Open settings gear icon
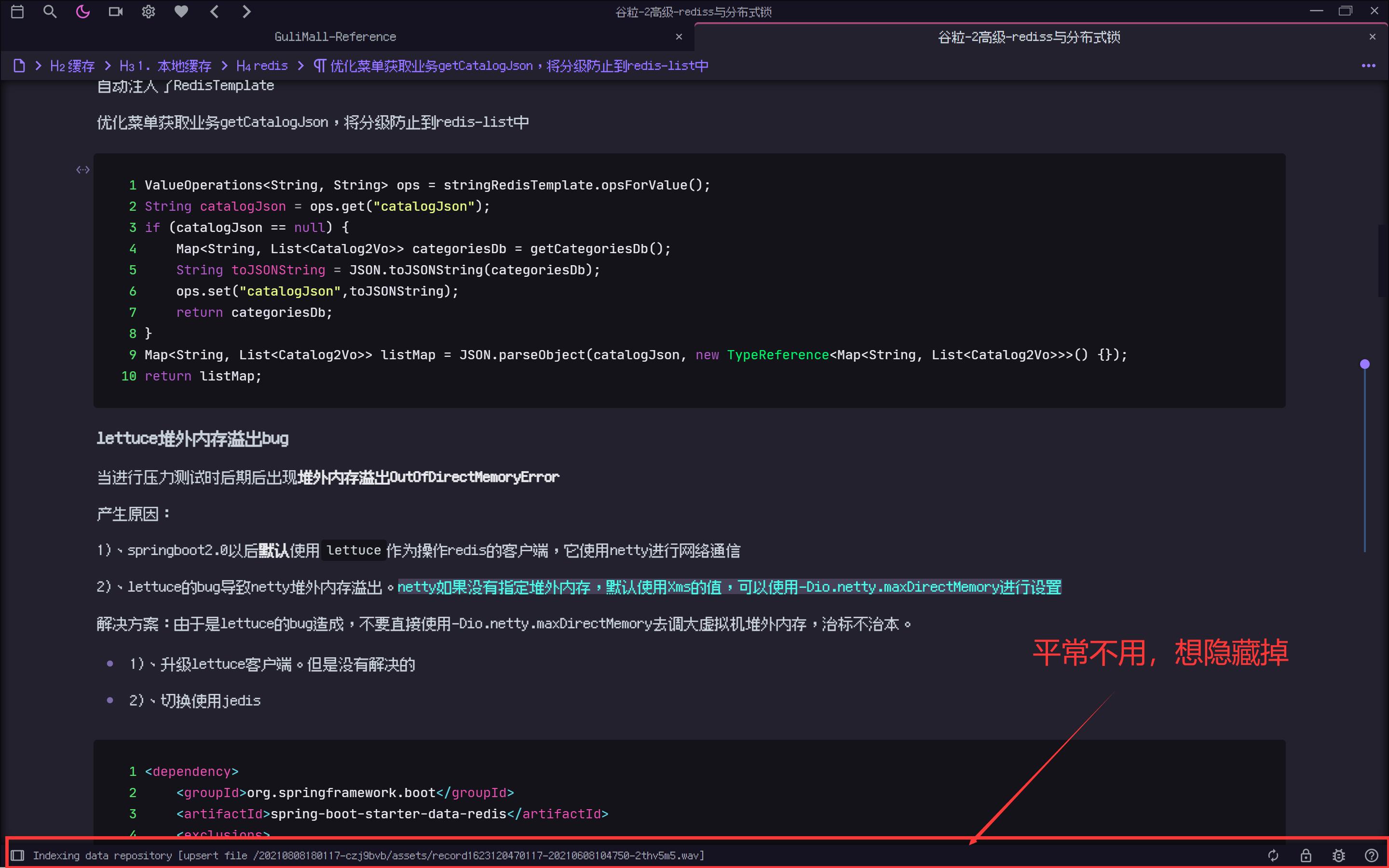The image size is (1389, 868). point(148,12)
